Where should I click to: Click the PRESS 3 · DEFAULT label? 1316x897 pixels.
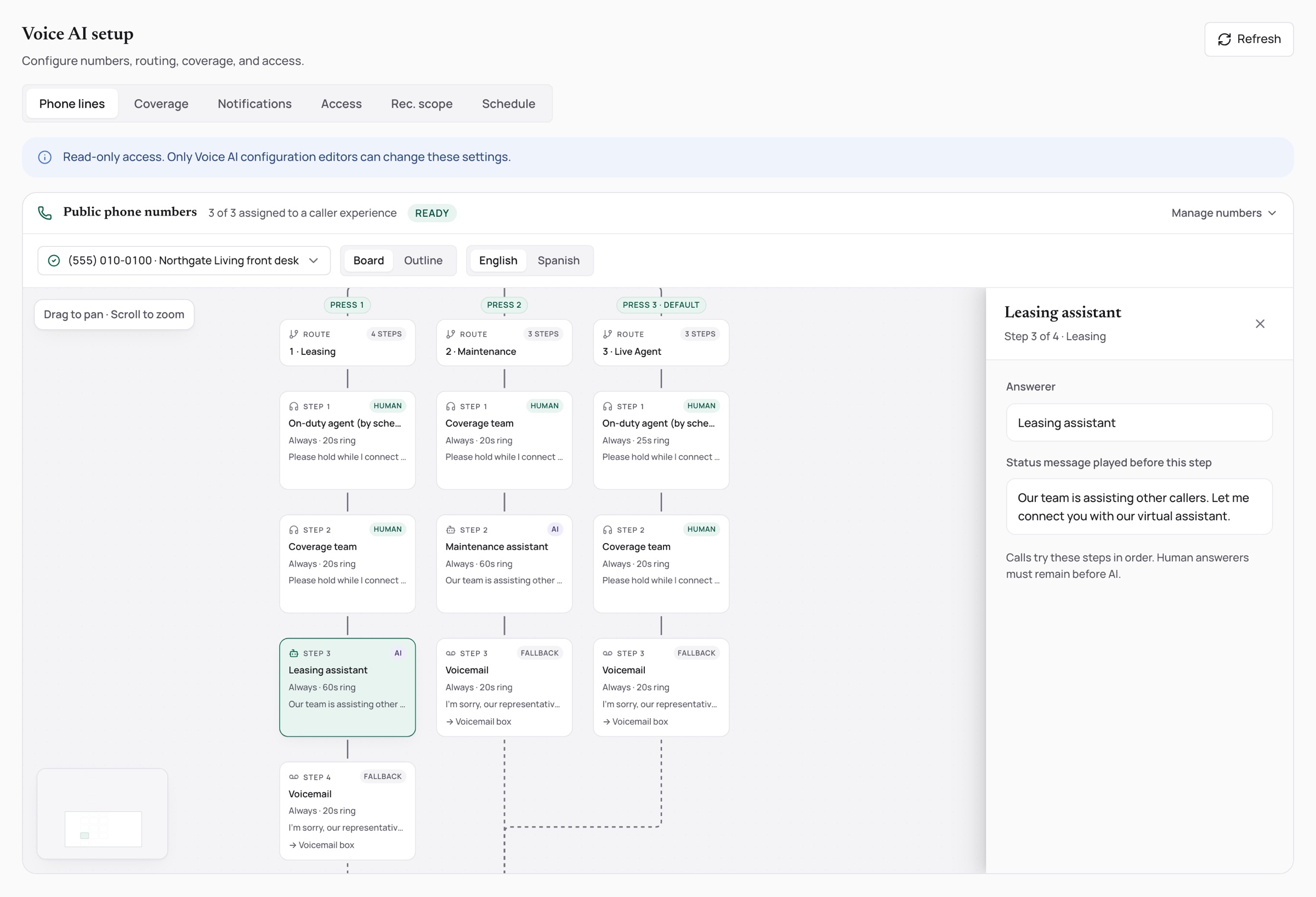(661, 305)
